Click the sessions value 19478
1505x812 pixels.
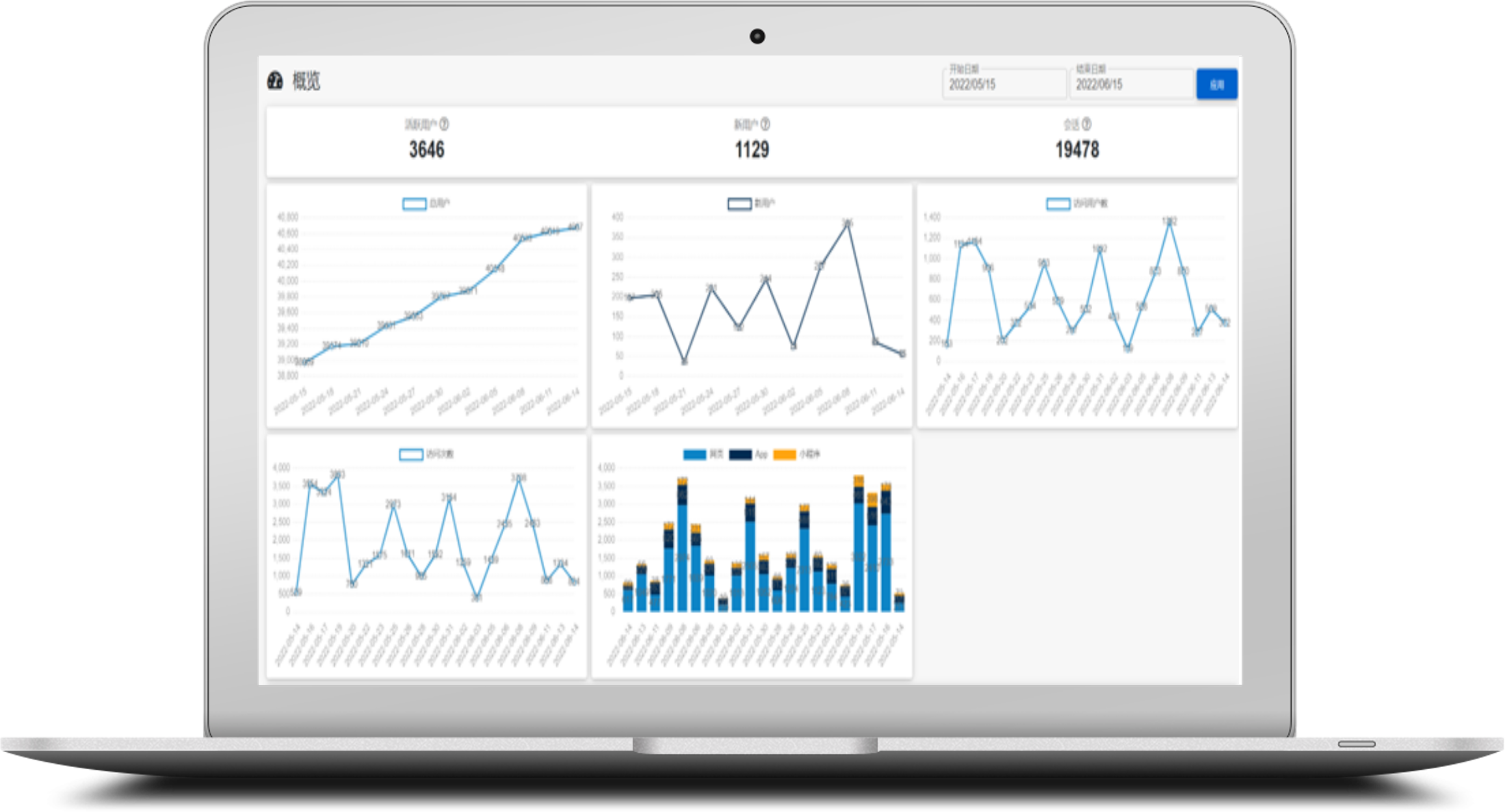coord(1077,150)
